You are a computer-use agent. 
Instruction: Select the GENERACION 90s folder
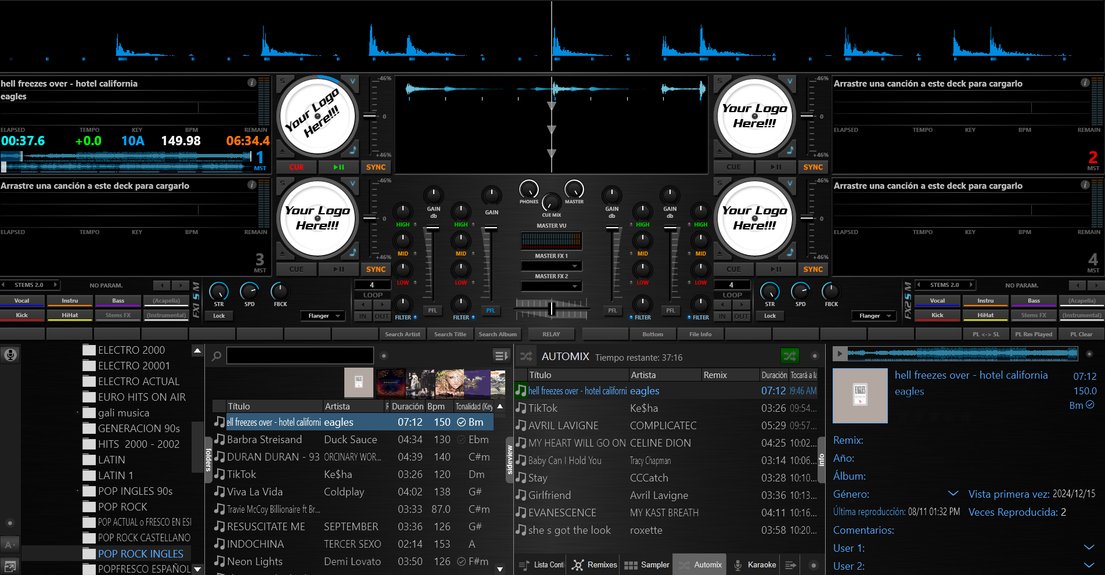pos(139,428)
